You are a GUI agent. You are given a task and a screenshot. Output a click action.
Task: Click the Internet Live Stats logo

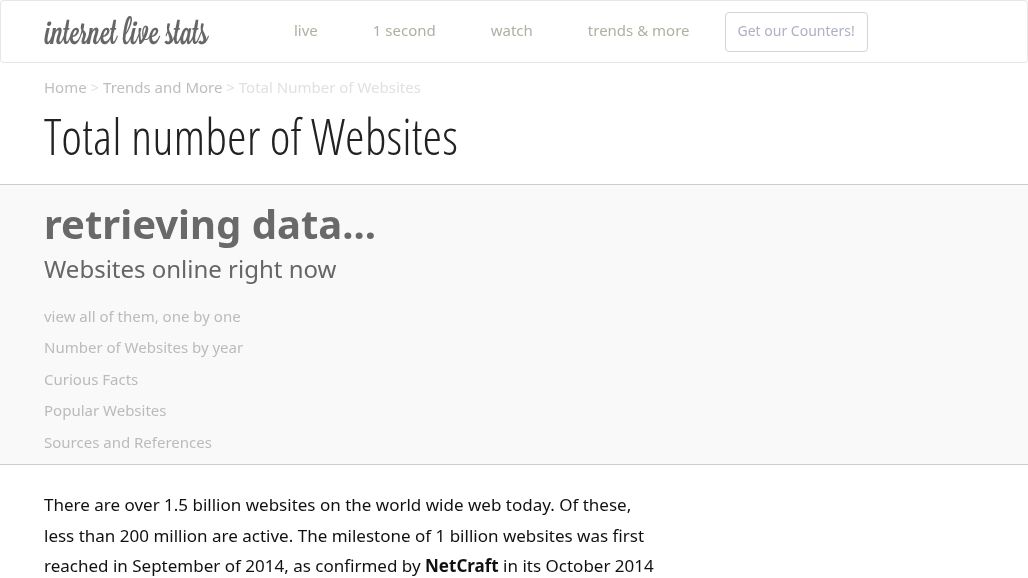126,31
